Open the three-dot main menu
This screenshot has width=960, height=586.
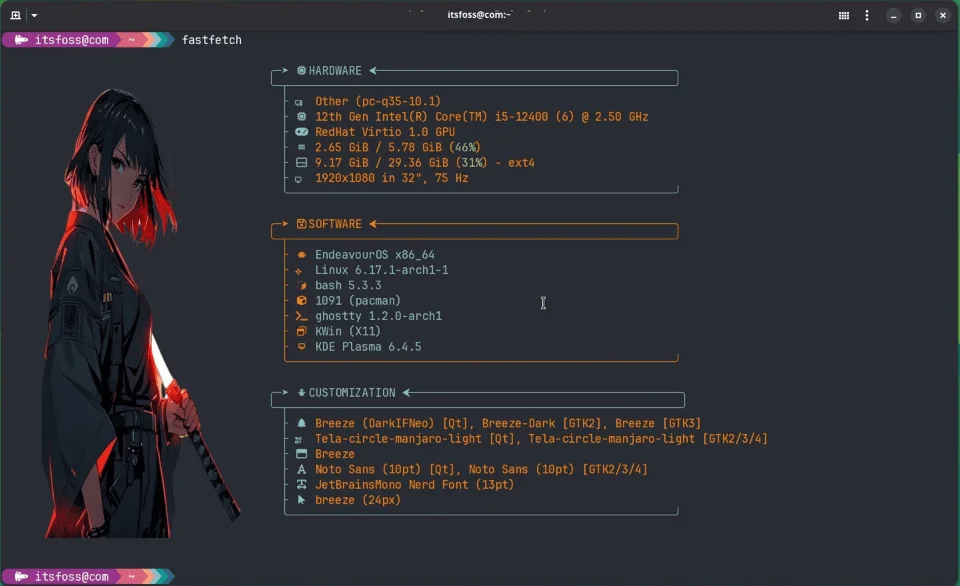[867, 15]
